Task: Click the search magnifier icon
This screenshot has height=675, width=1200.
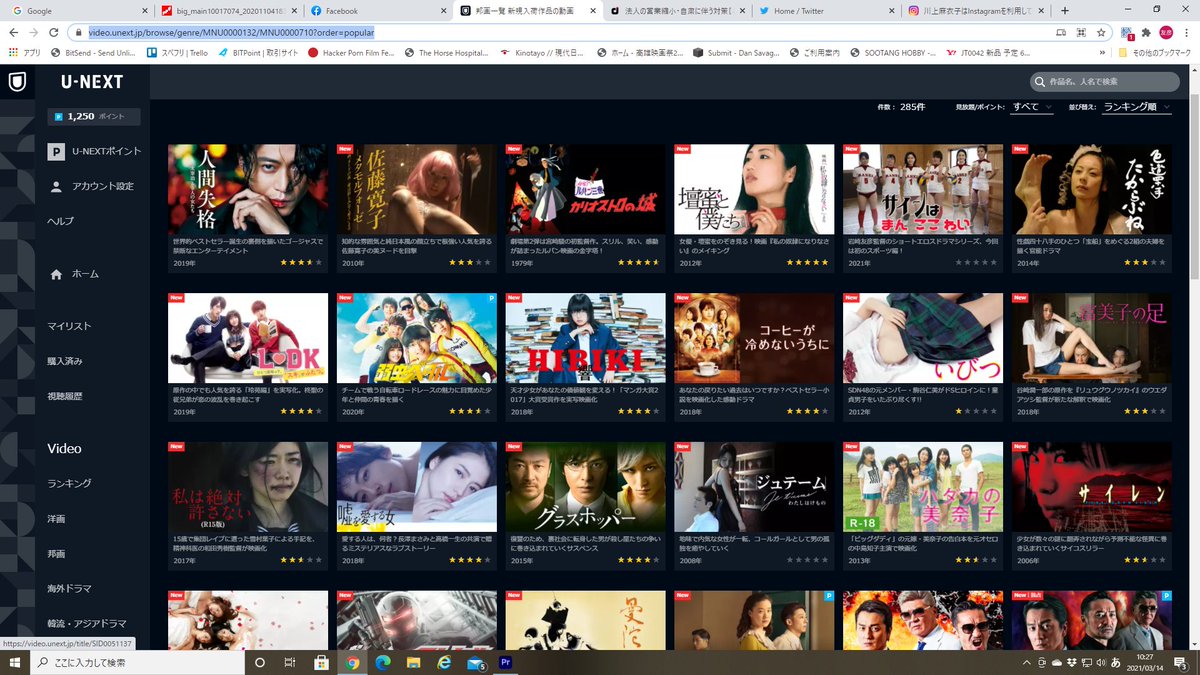Action: (x=1041, y=81)
